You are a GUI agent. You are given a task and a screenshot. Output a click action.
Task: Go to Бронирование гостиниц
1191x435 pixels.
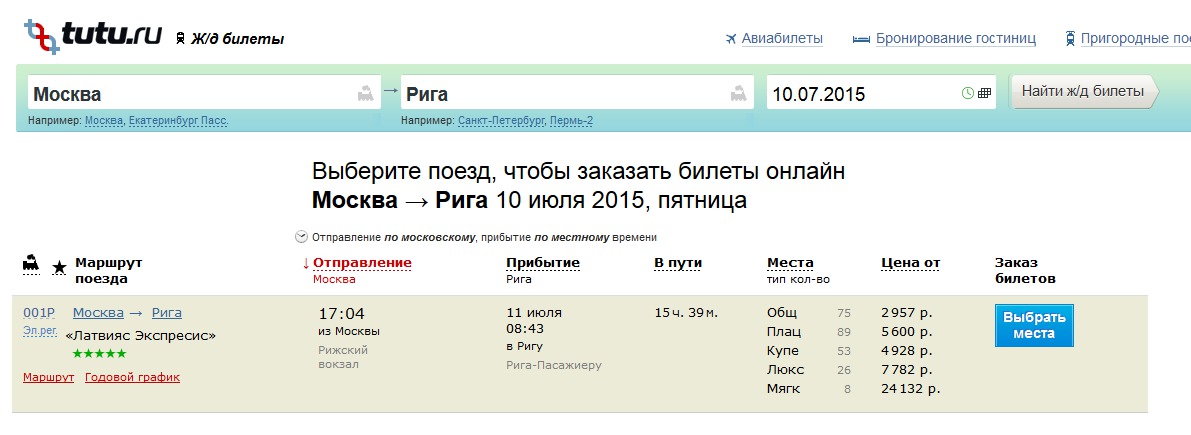point(955,39)
